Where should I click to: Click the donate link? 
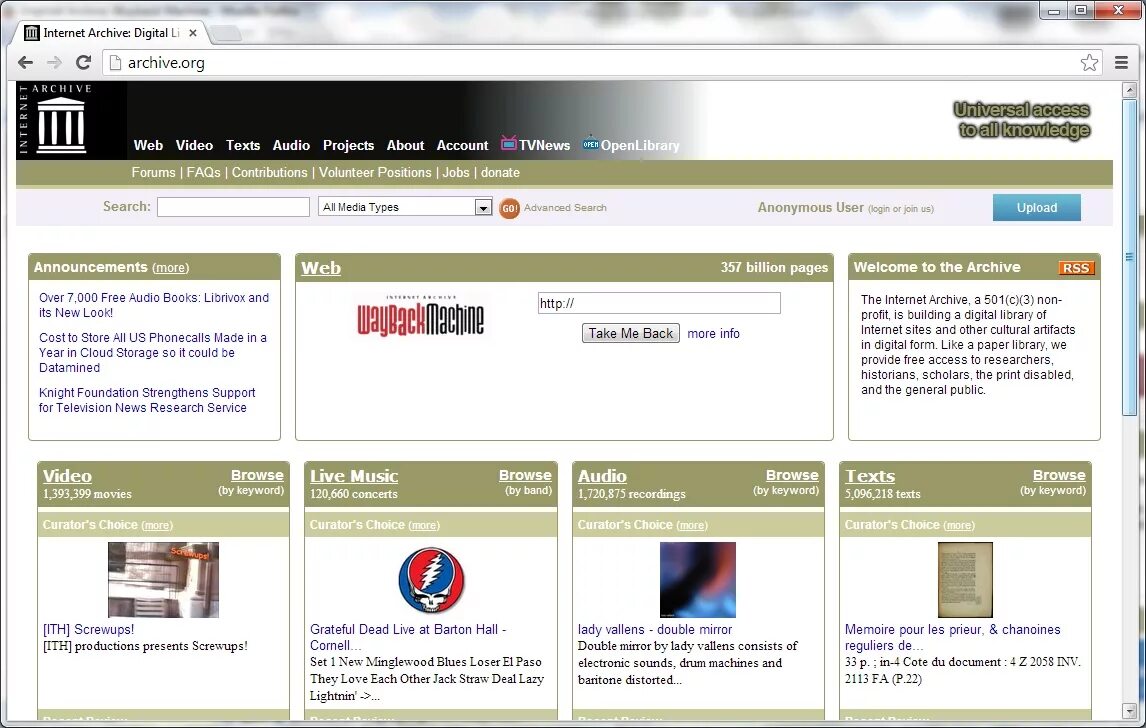click(500, 172)
